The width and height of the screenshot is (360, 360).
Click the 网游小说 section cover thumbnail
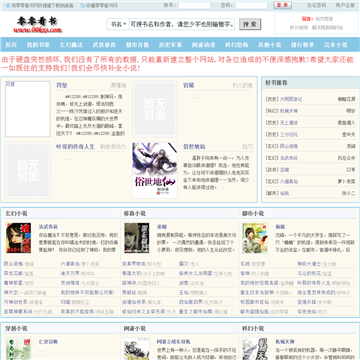pos(137,349)
